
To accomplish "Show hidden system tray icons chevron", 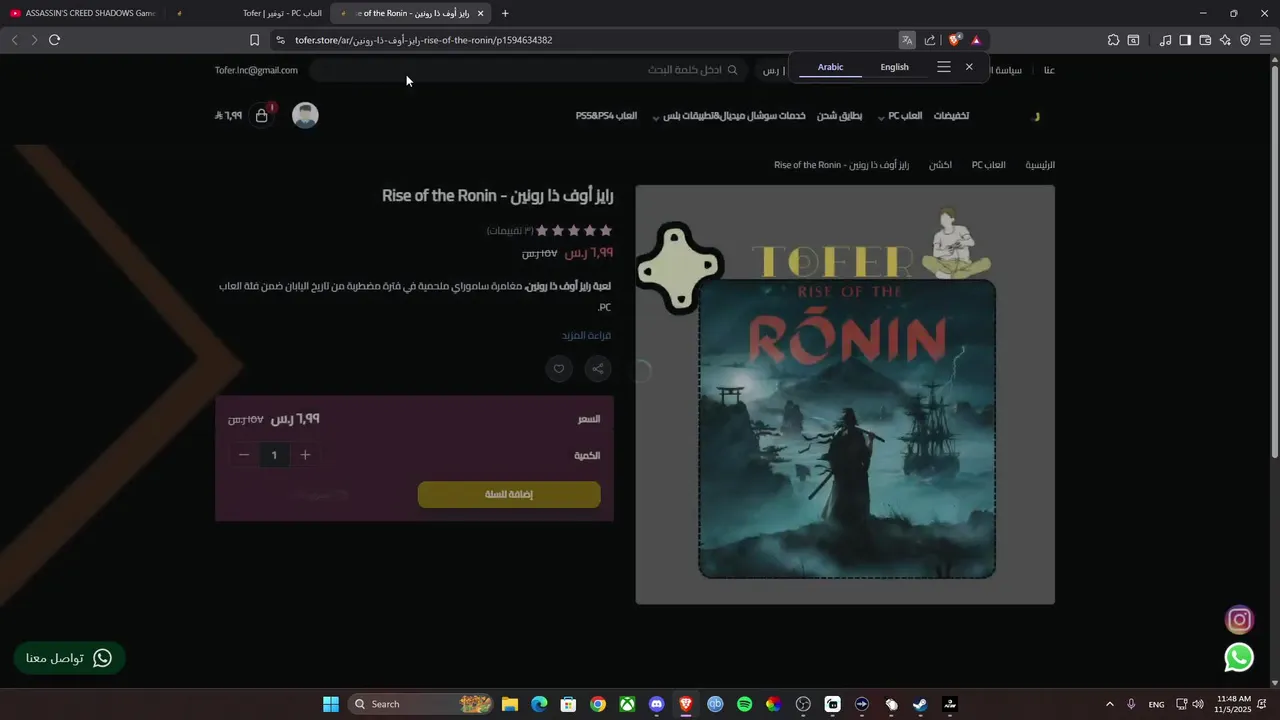I will (x=1109, y=704).
